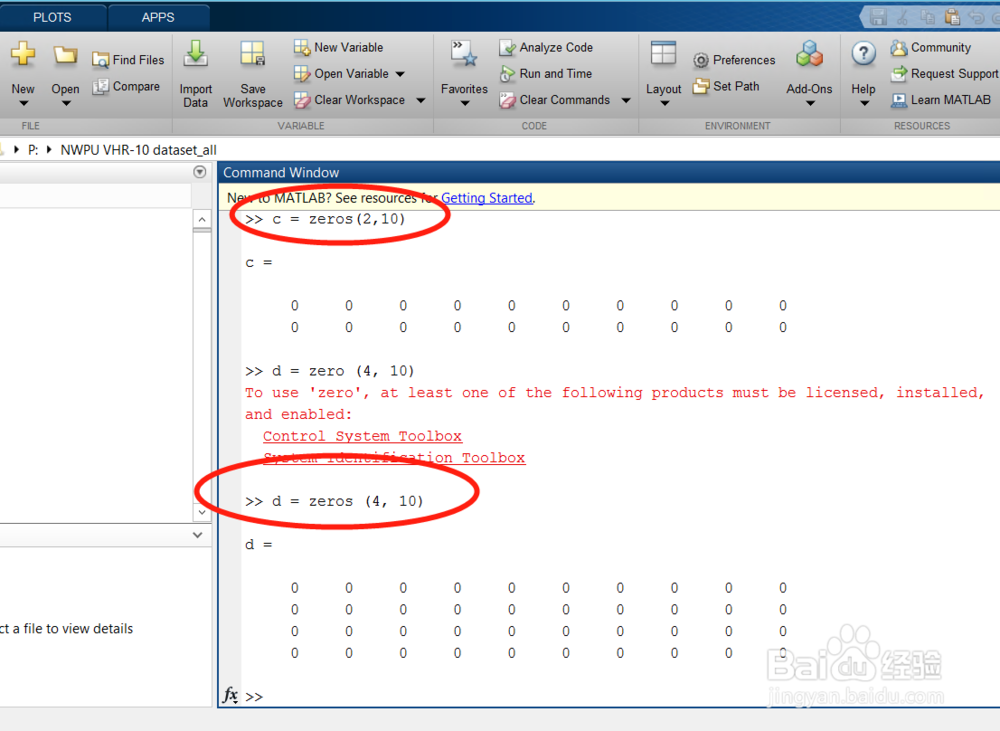Click the fx function browser icon
Screen dimensions: 1000x731
click(x=230, y=695)
